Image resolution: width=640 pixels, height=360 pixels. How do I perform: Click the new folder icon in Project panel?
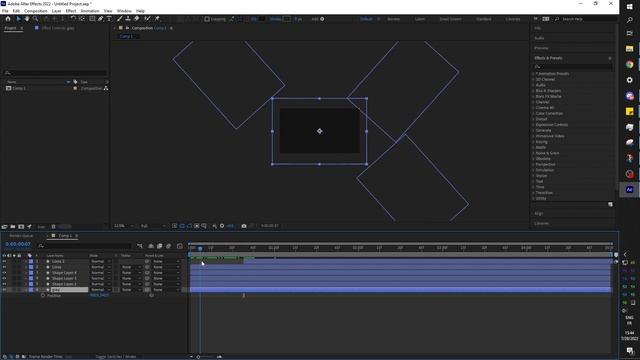(x=13, y=227)
